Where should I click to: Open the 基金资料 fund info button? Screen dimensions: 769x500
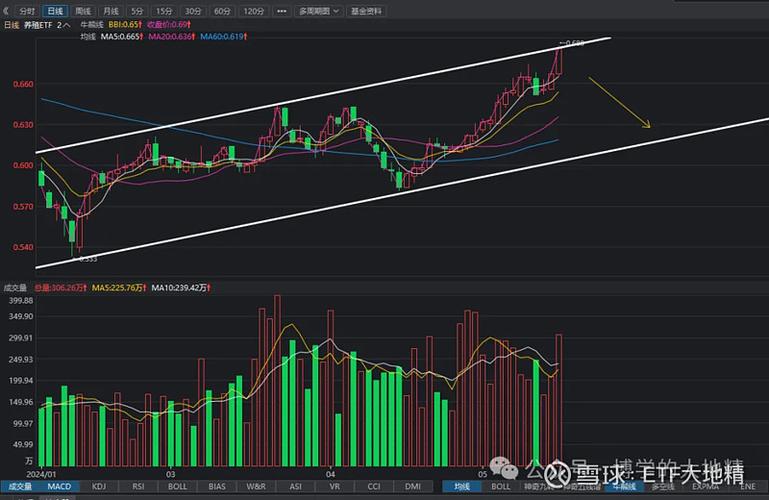tap(366, 11)
